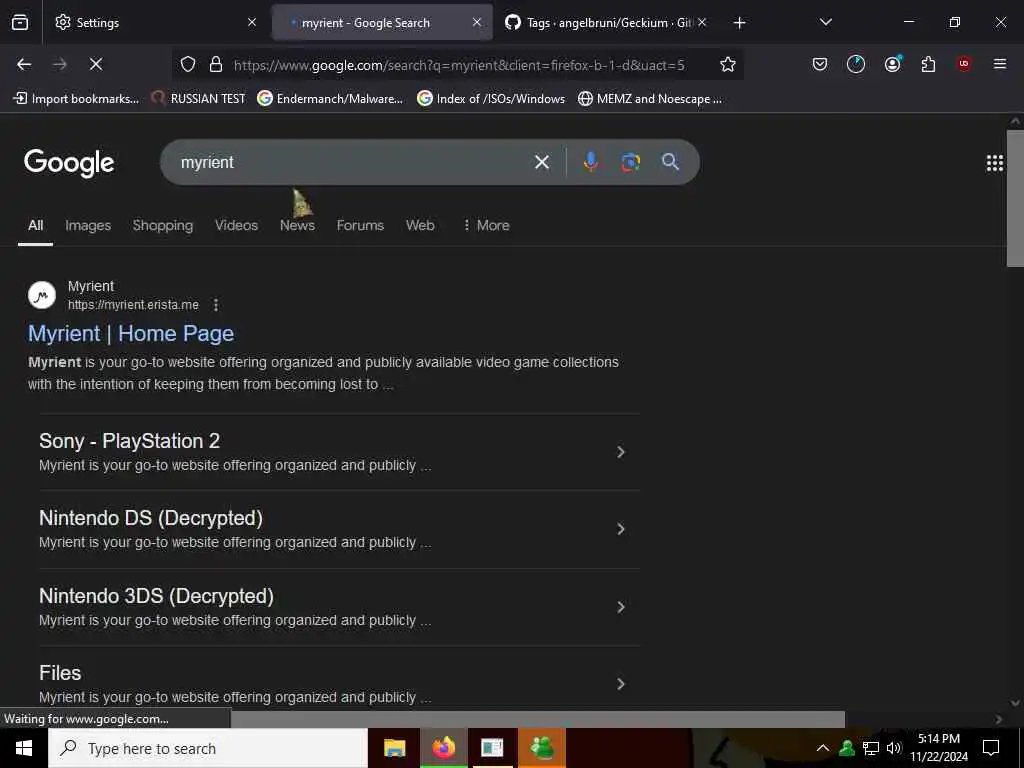Screen dimensions: 1024x768
Task: Open Nintendo DS (Decrypted) sitelink
Action: click(151, 519)
